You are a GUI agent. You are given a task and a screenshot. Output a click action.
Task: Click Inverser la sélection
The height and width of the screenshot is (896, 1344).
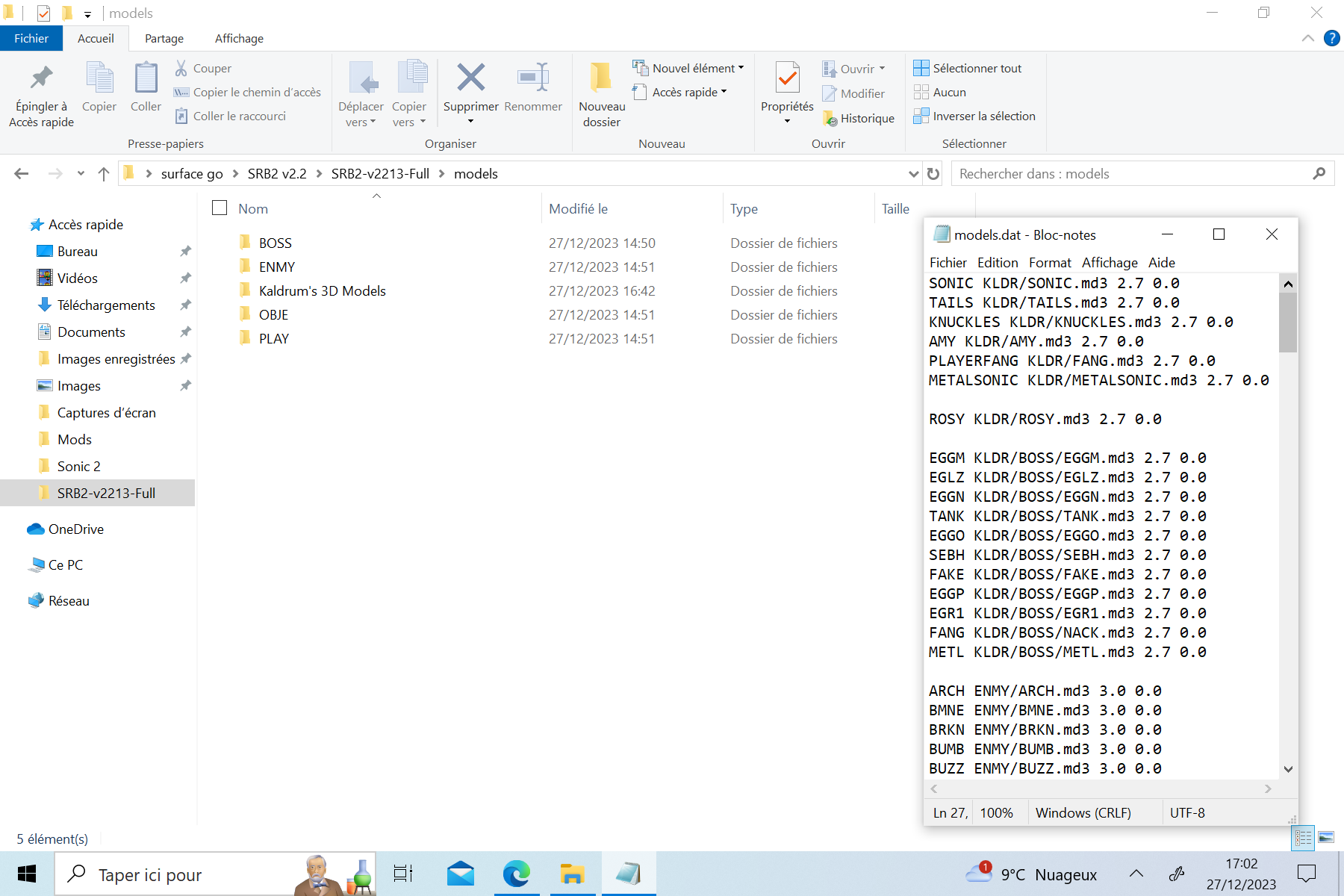click(x=974, y=116)
